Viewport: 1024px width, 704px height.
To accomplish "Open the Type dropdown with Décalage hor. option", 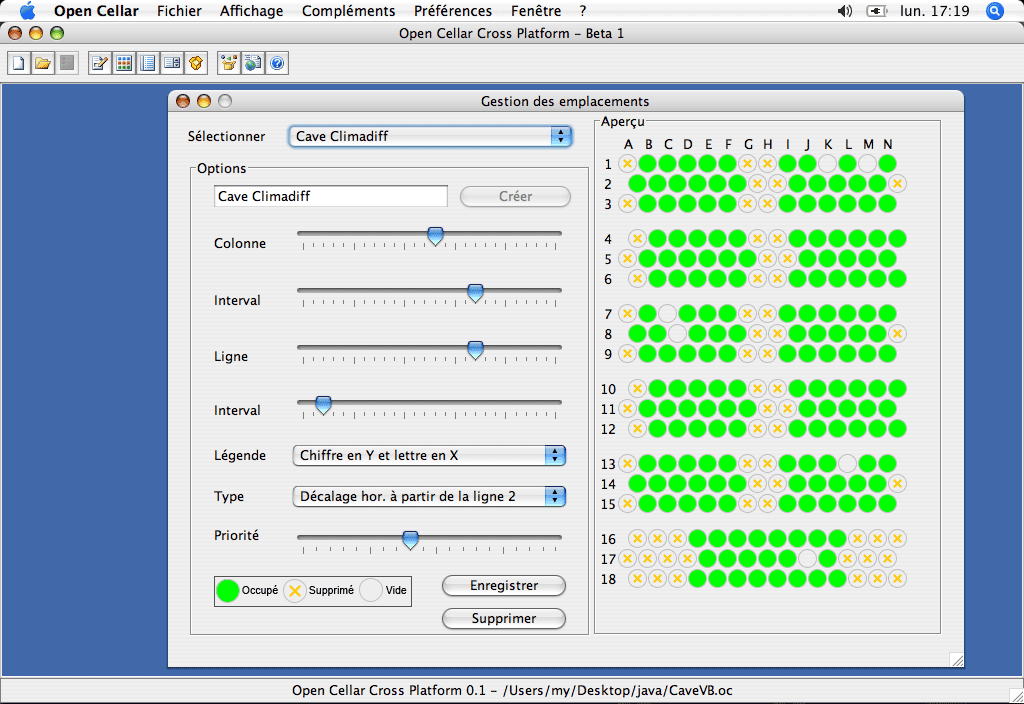I will [429, 496].
